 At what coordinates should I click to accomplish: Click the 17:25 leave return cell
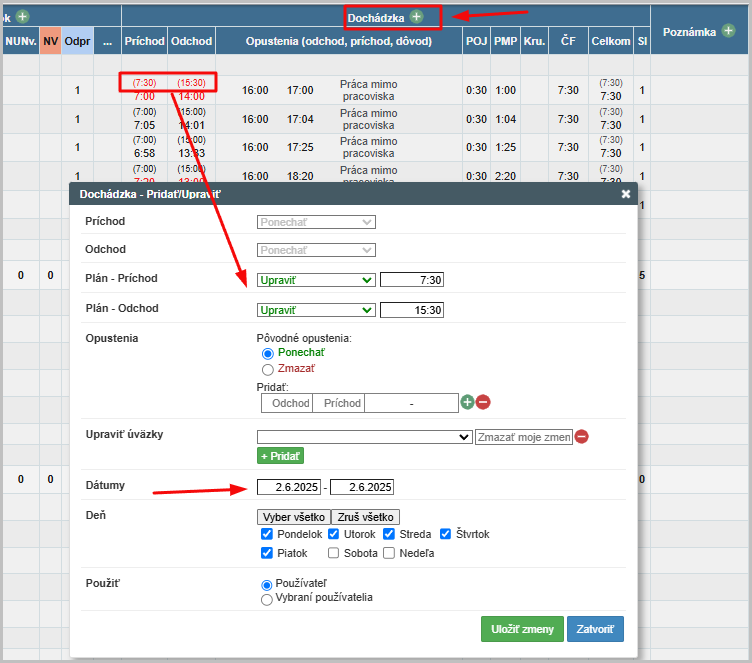(300, 147)
